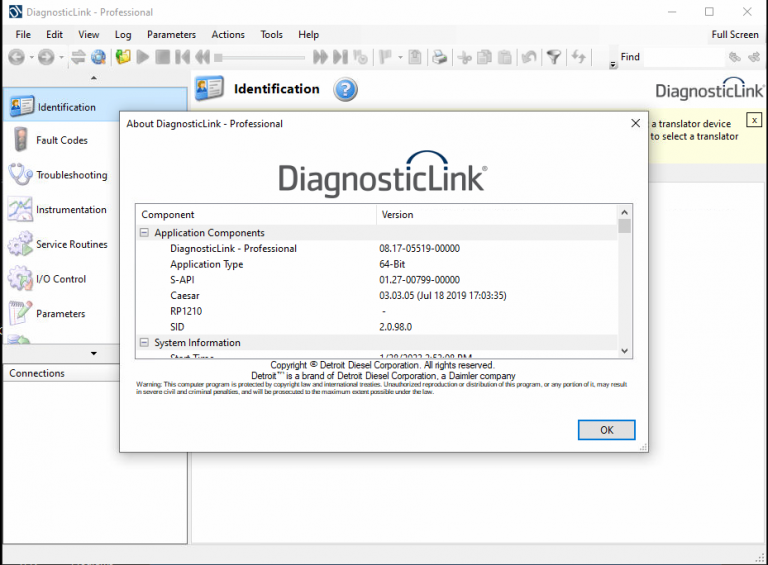Open the Edit menu
This screenshot has width=768, height=565.
pos(54,35)
